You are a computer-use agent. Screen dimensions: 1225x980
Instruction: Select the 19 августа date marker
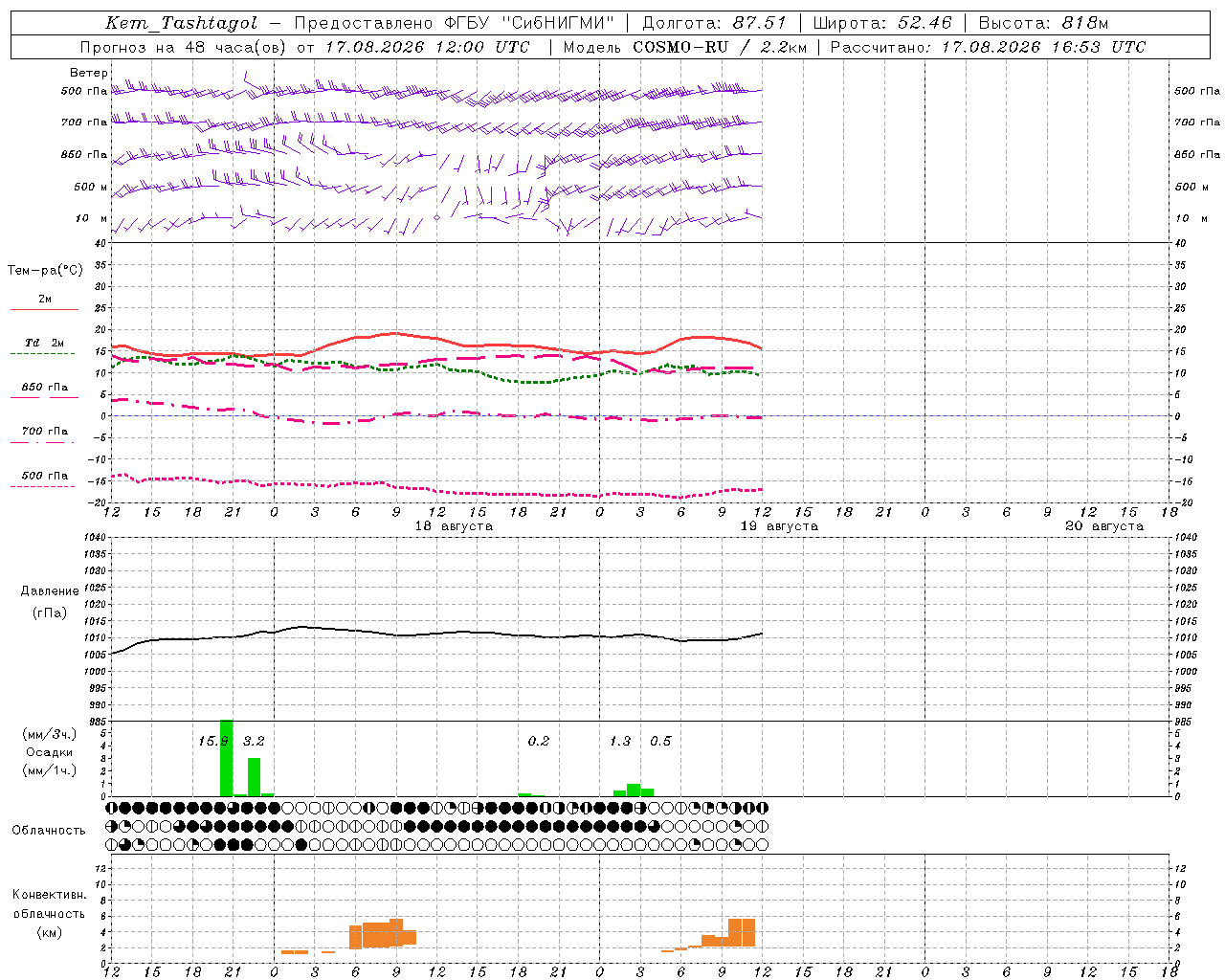point(779,526)
